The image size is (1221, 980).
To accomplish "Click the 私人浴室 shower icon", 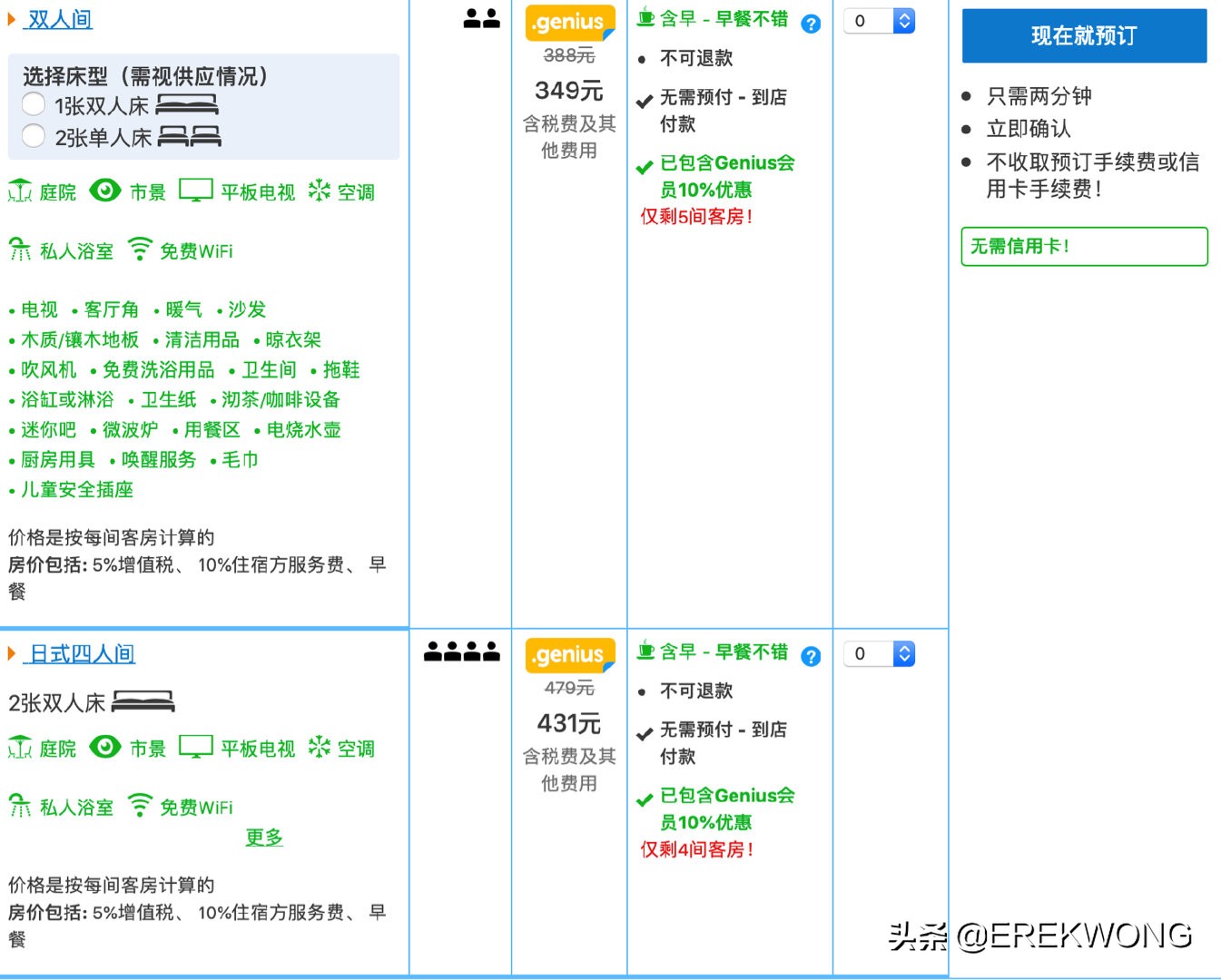I will pos(19,249).
